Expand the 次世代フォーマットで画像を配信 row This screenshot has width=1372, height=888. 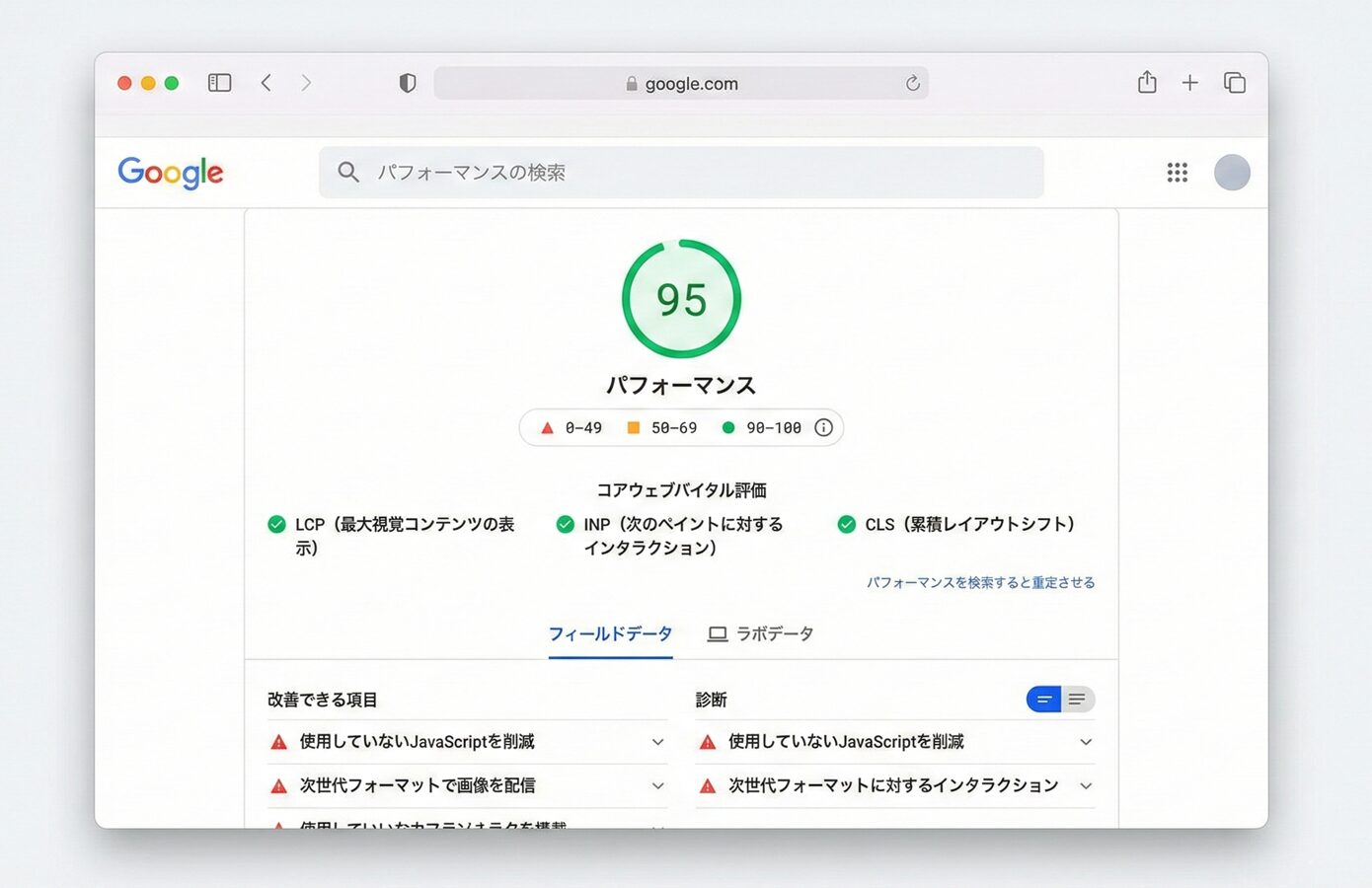coord(657,786)
